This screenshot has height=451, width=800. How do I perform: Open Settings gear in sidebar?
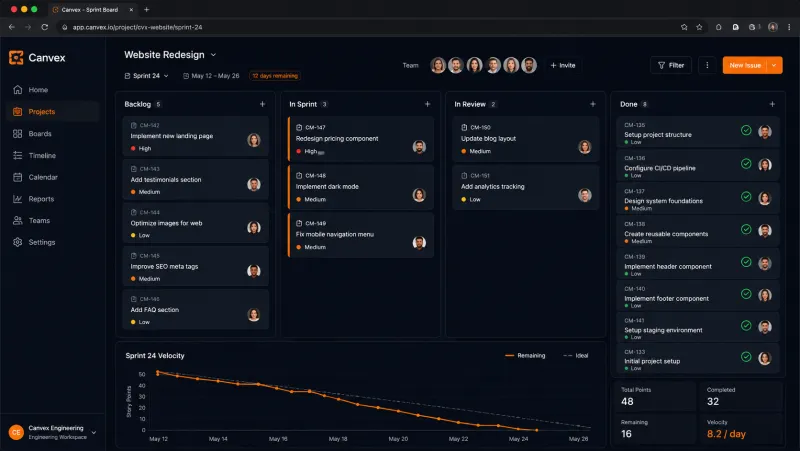(x=17, y=242)
